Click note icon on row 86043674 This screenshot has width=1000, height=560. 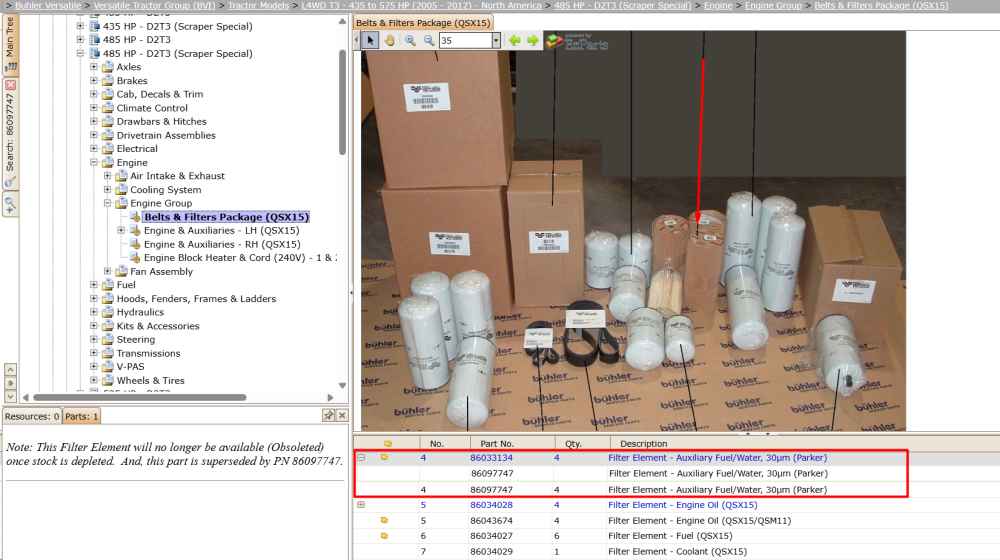[x=385, y=520]
